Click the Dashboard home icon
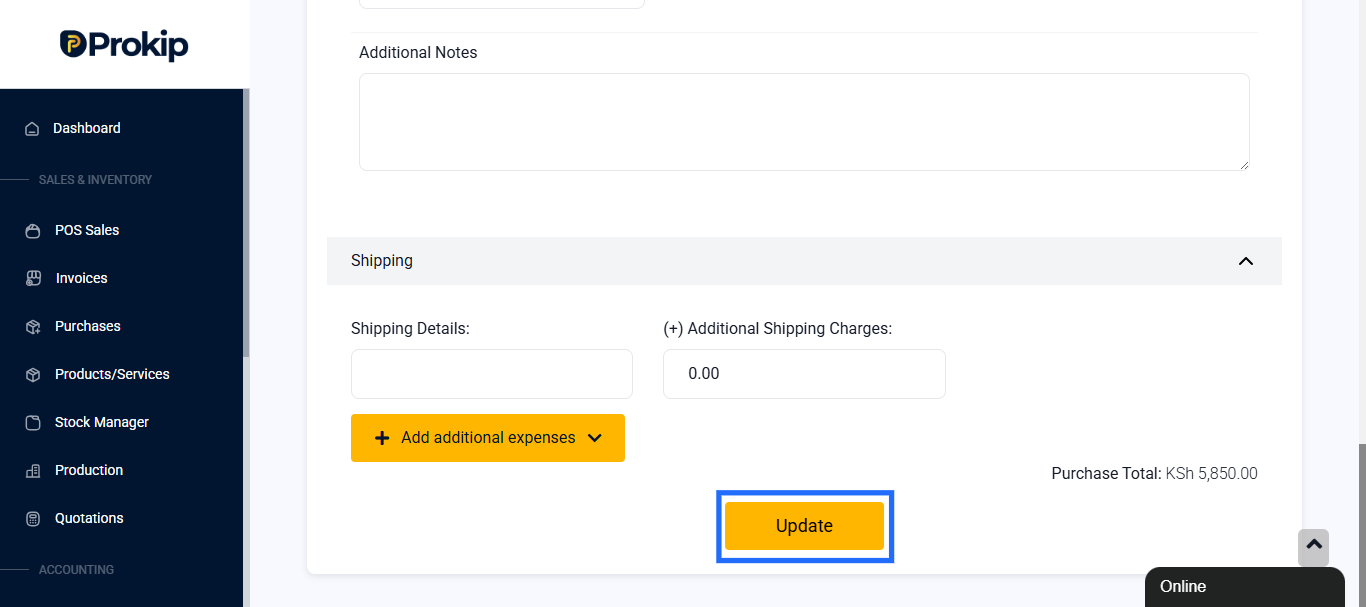This screenshot has width=1366, height=607. tap(32, 129)
